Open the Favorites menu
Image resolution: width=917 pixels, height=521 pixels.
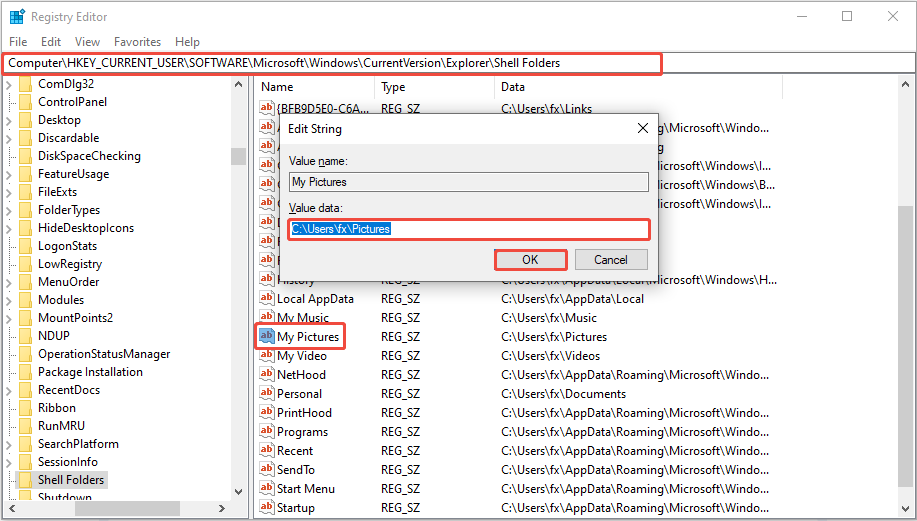pyautogui.click(x=137, y=42)
